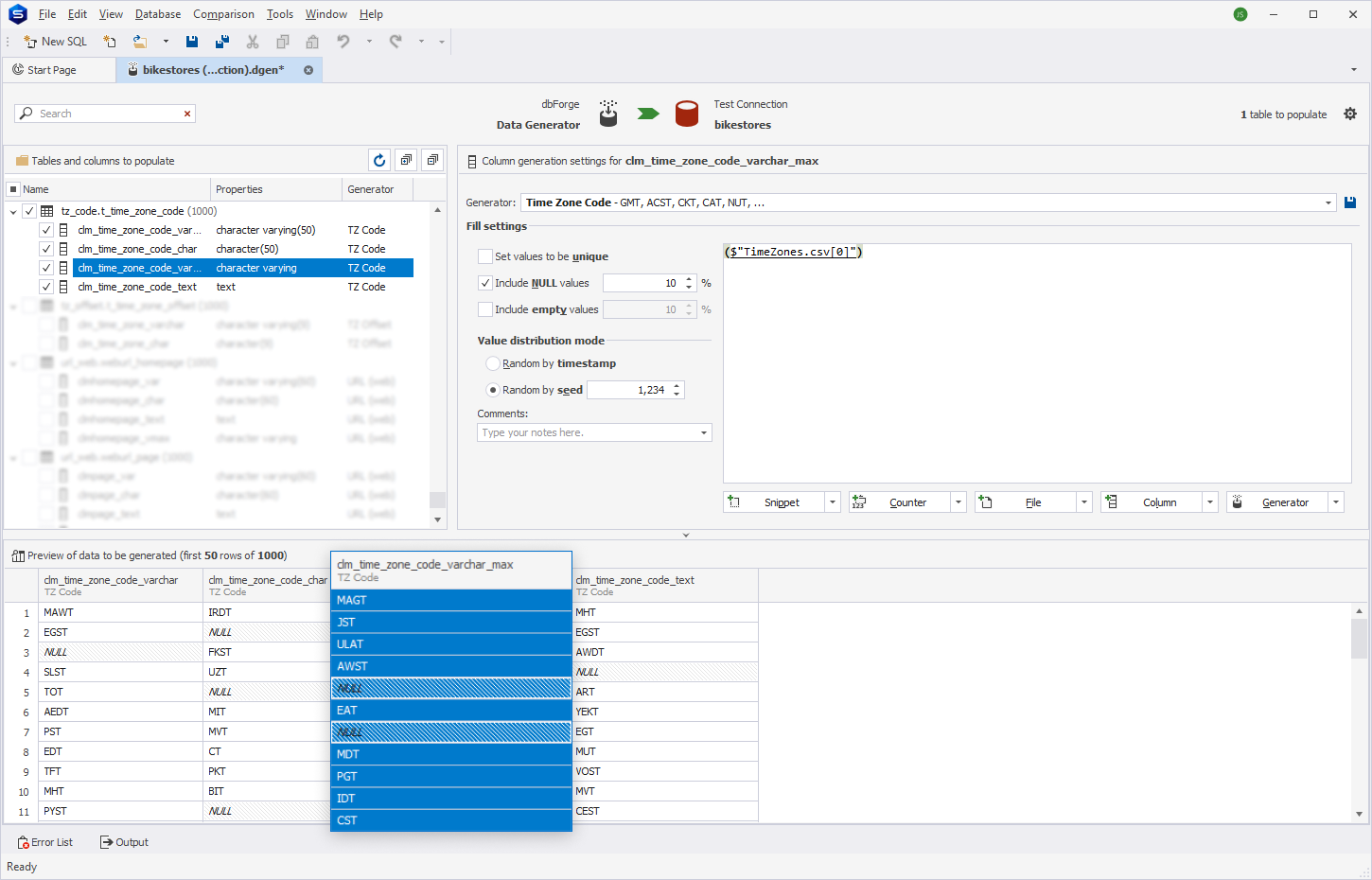Uncheck the clm_time_zone_code_text column checkbox
1372x880 pixels.
click(x=46, y=287)
